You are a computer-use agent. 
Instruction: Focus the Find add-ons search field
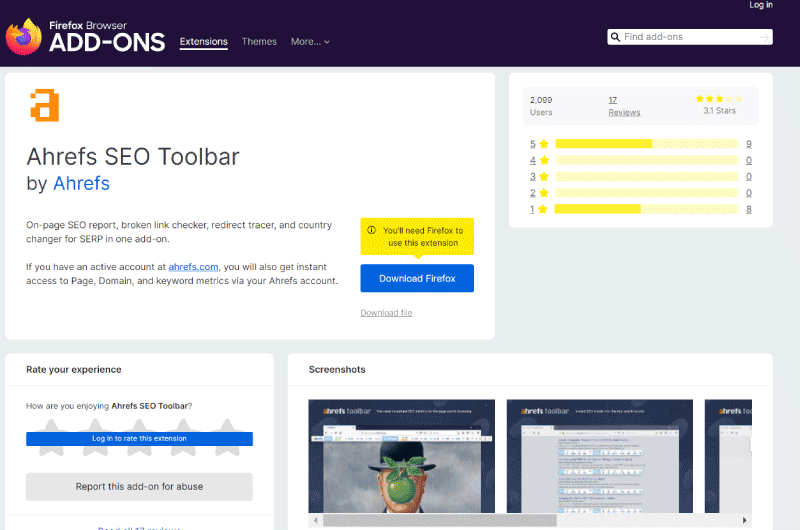pos(690,37)
